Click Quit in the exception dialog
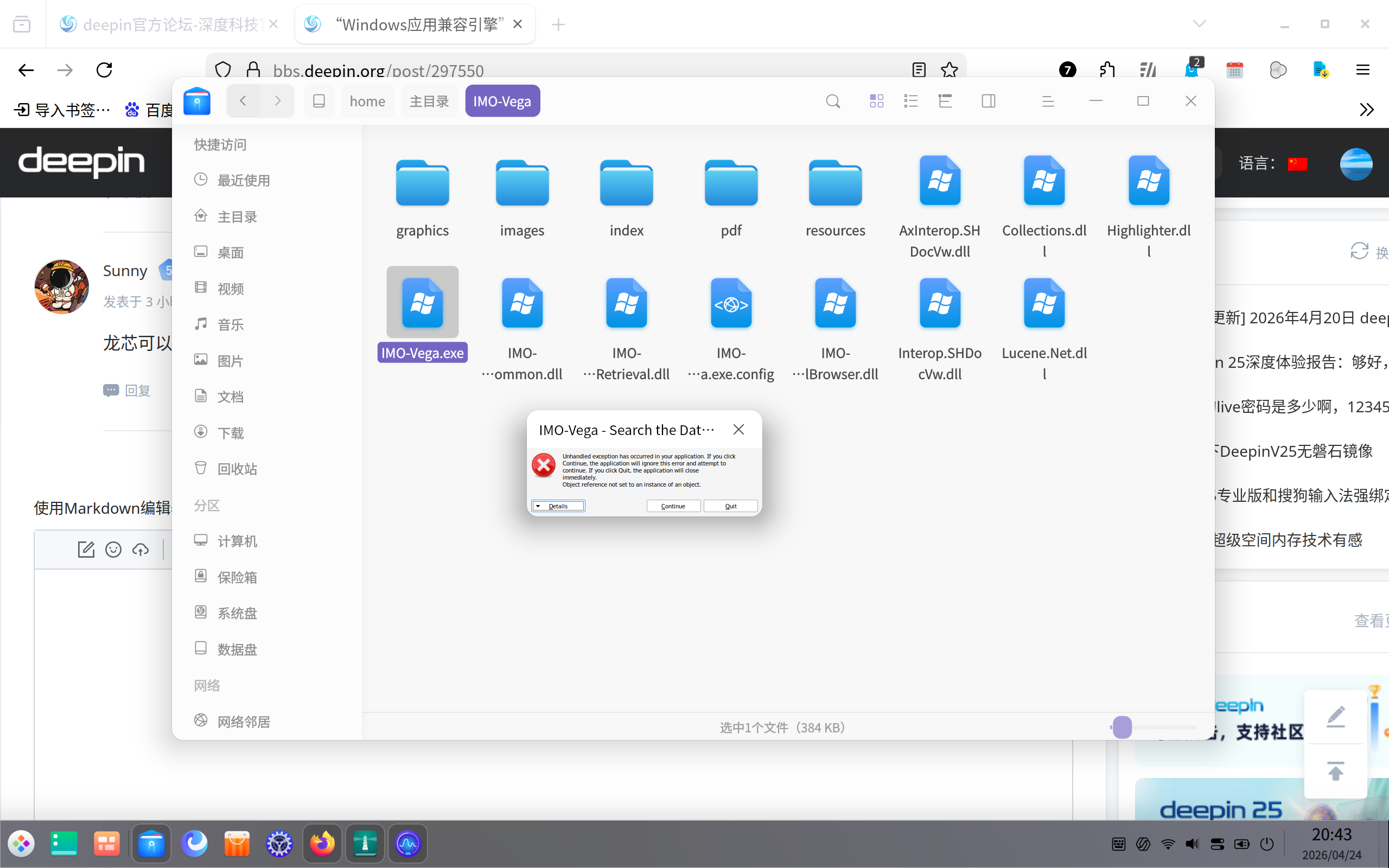The image size is (1389, 868). tap(730, 506)
